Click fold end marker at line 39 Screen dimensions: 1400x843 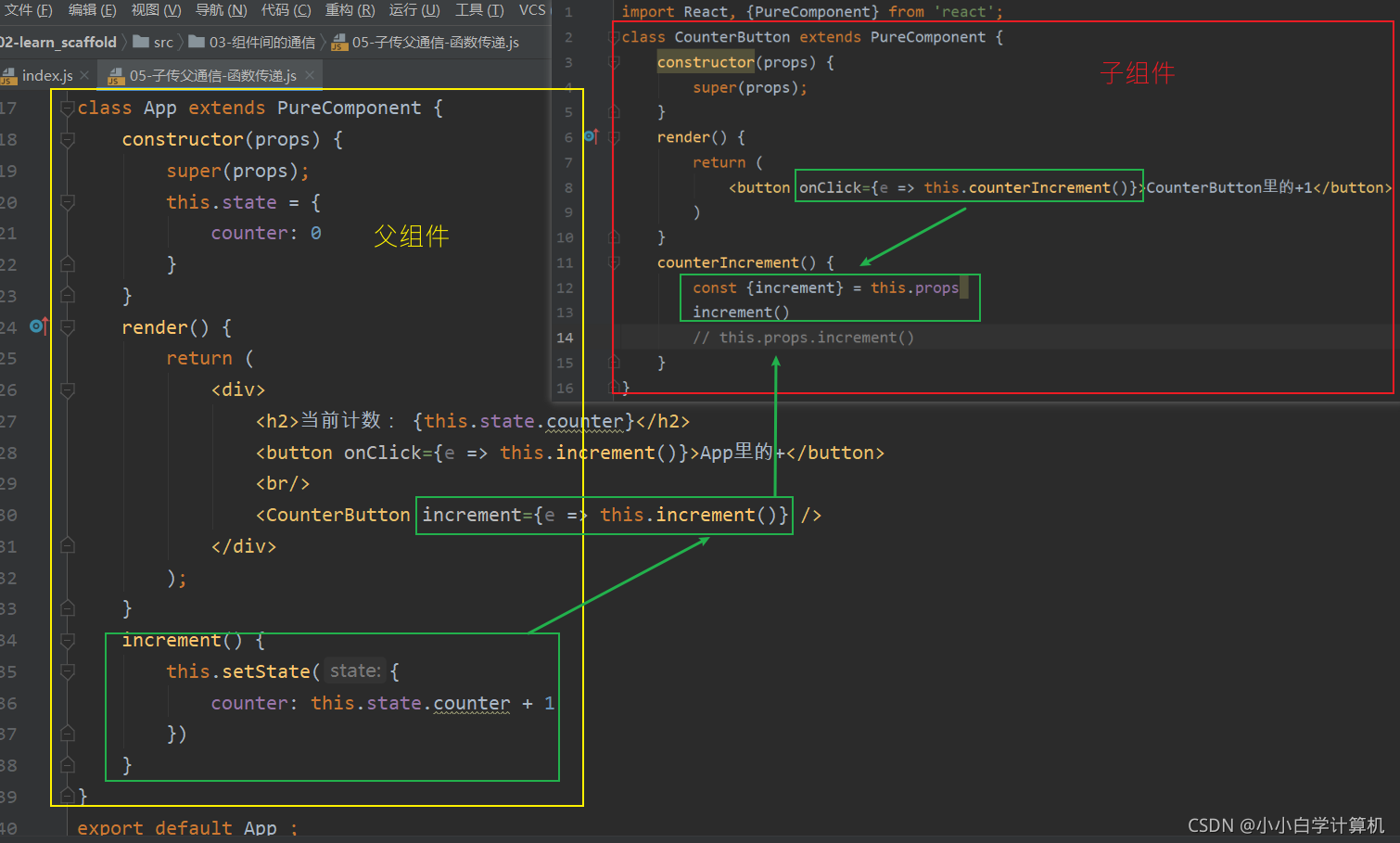pos(67,796)
